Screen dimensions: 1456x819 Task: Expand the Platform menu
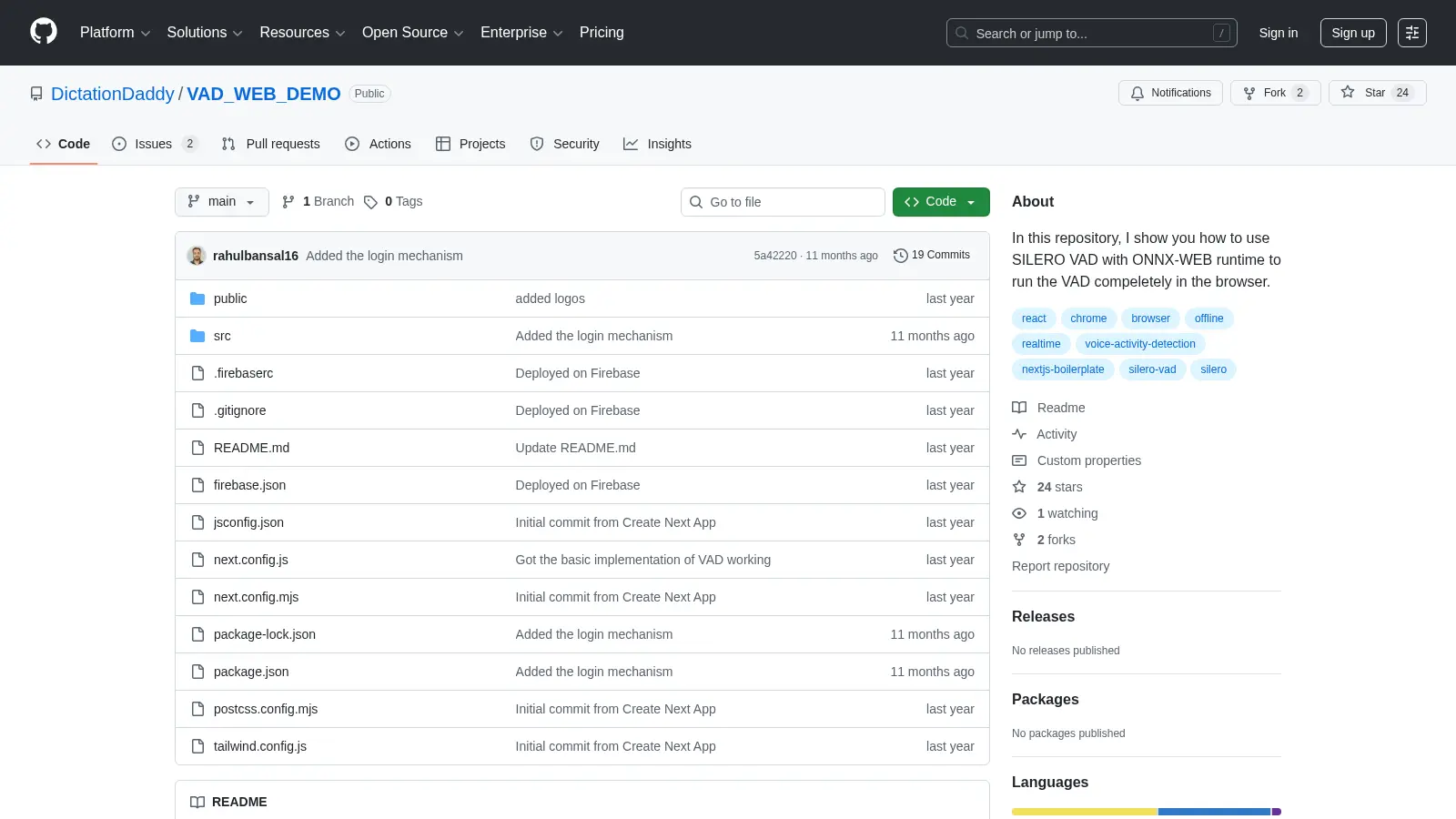click(x=115, y=33)
